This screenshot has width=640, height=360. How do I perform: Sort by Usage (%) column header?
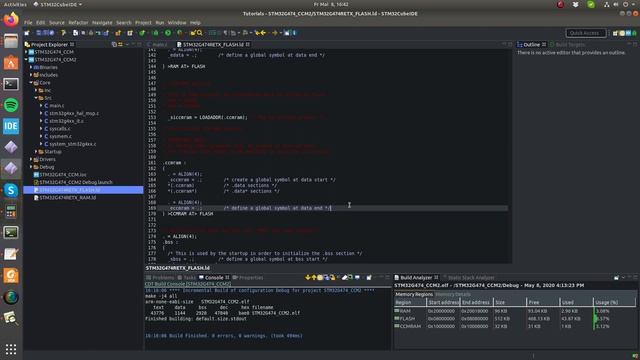tap(614, 302)
